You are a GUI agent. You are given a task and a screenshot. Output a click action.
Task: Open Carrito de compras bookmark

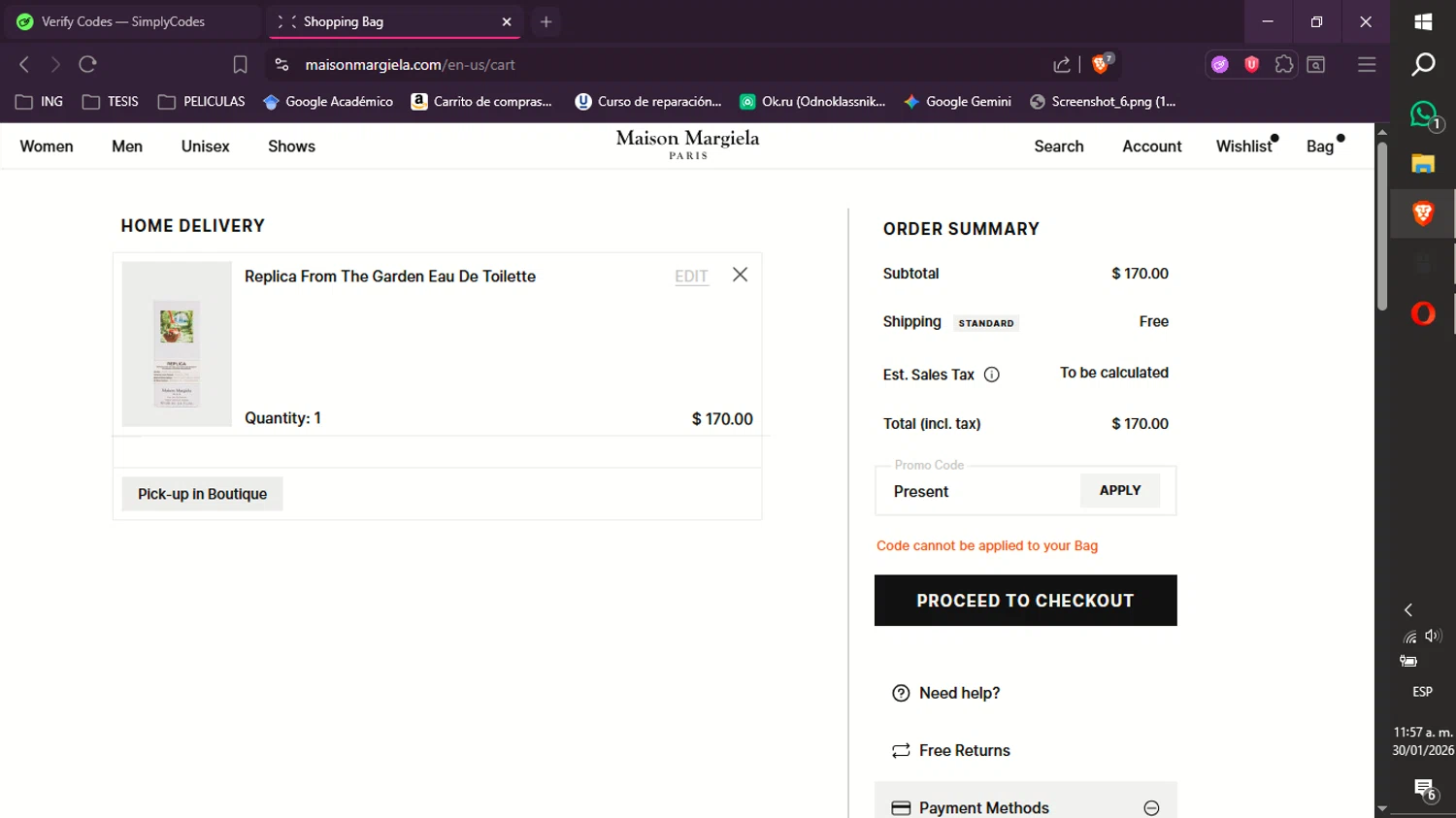pyautogui.click(x=481, y=102)
